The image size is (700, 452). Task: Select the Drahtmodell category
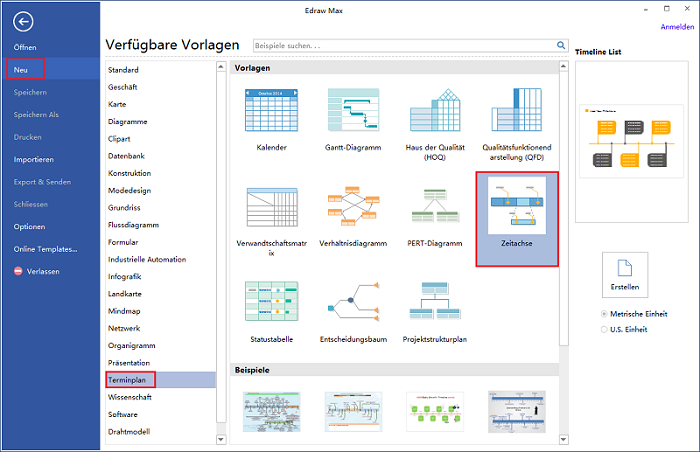point(129,432)
